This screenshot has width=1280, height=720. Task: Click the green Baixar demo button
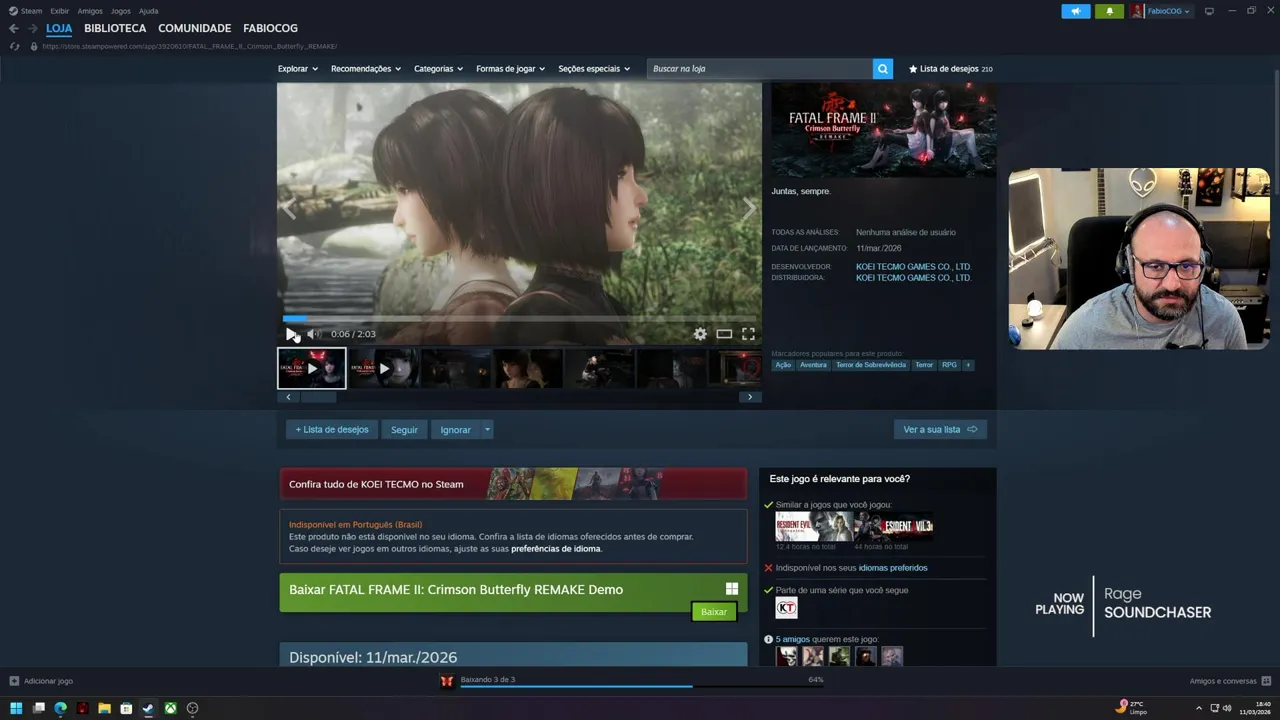coord(714,612)
